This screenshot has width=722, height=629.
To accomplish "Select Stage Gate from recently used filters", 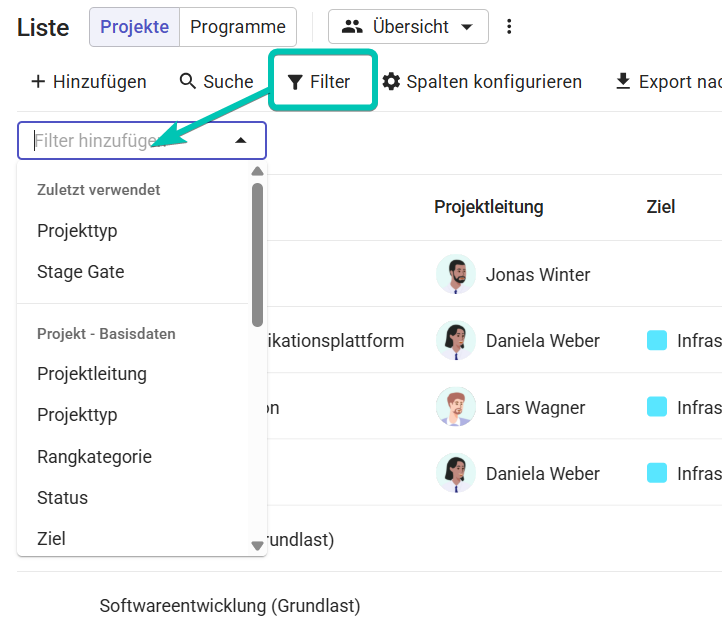I will coord(81,272).
